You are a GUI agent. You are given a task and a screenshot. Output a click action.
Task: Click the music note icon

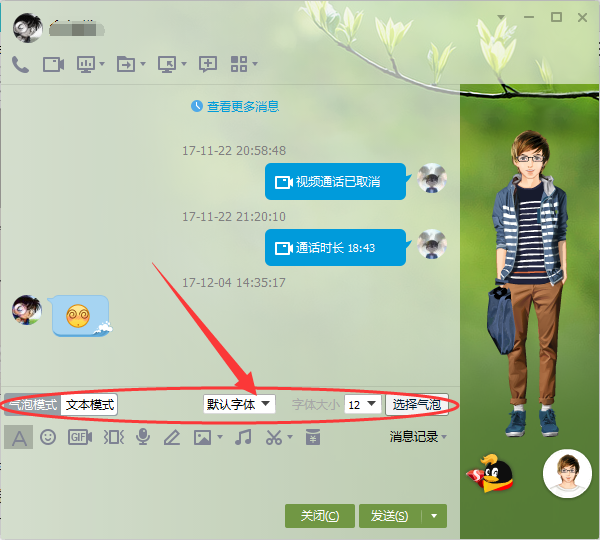click(x=243, y=437)
